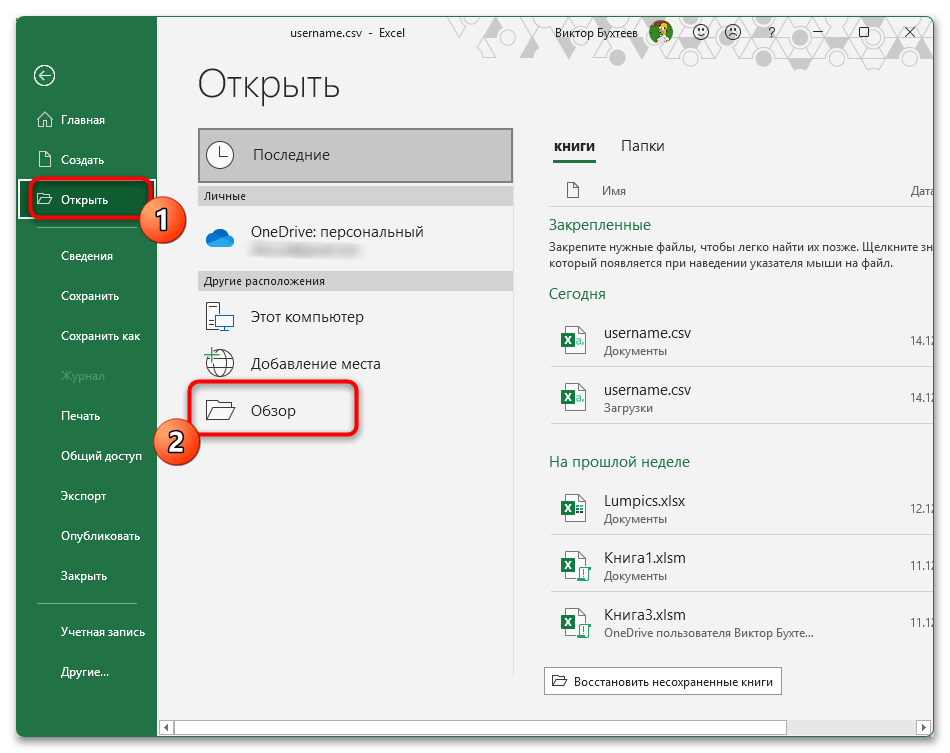Switch to the Папки tab
950x753 pixels.
(x=643, y=146)
